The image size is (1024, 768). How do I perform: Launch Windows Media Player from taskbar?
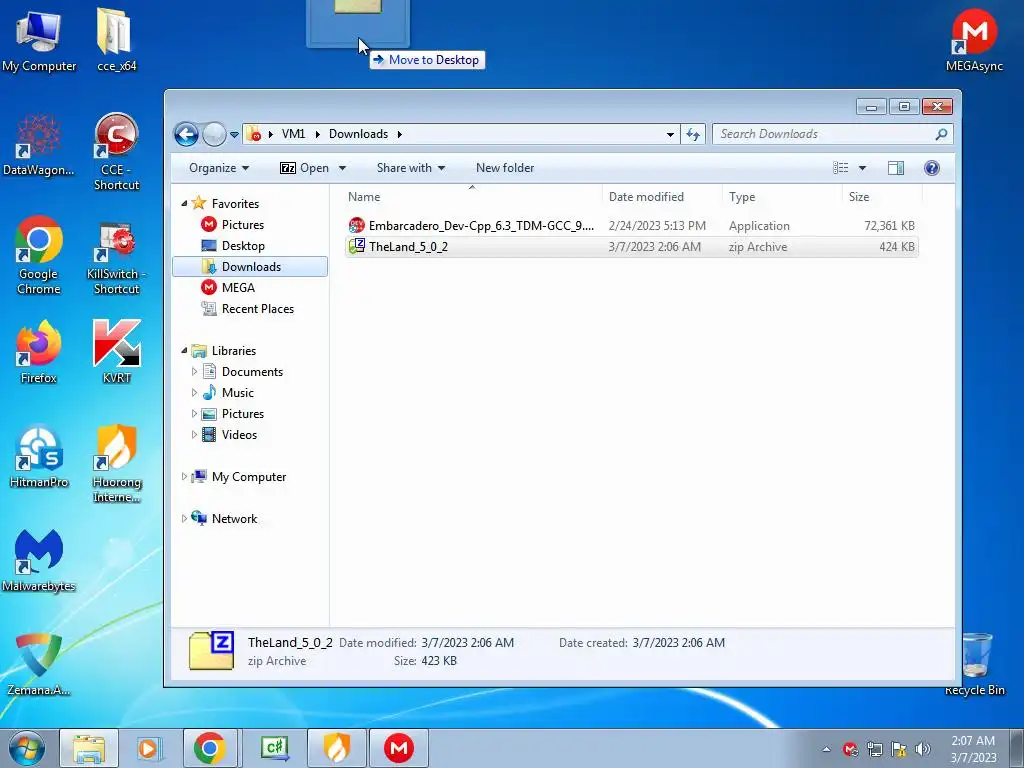click(x=149, y=748)
